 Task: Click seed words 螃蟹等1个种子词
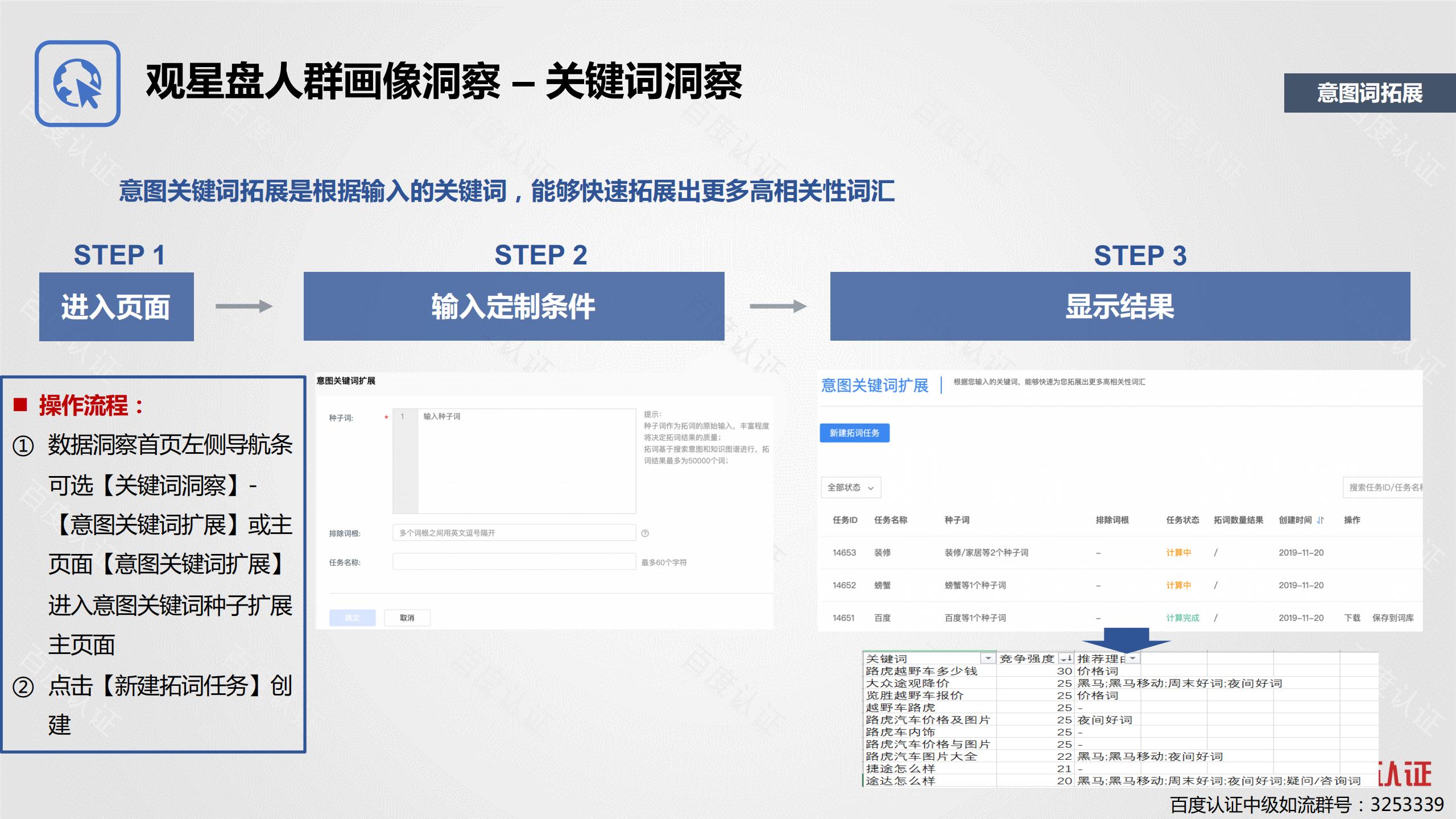pos(975,585)
